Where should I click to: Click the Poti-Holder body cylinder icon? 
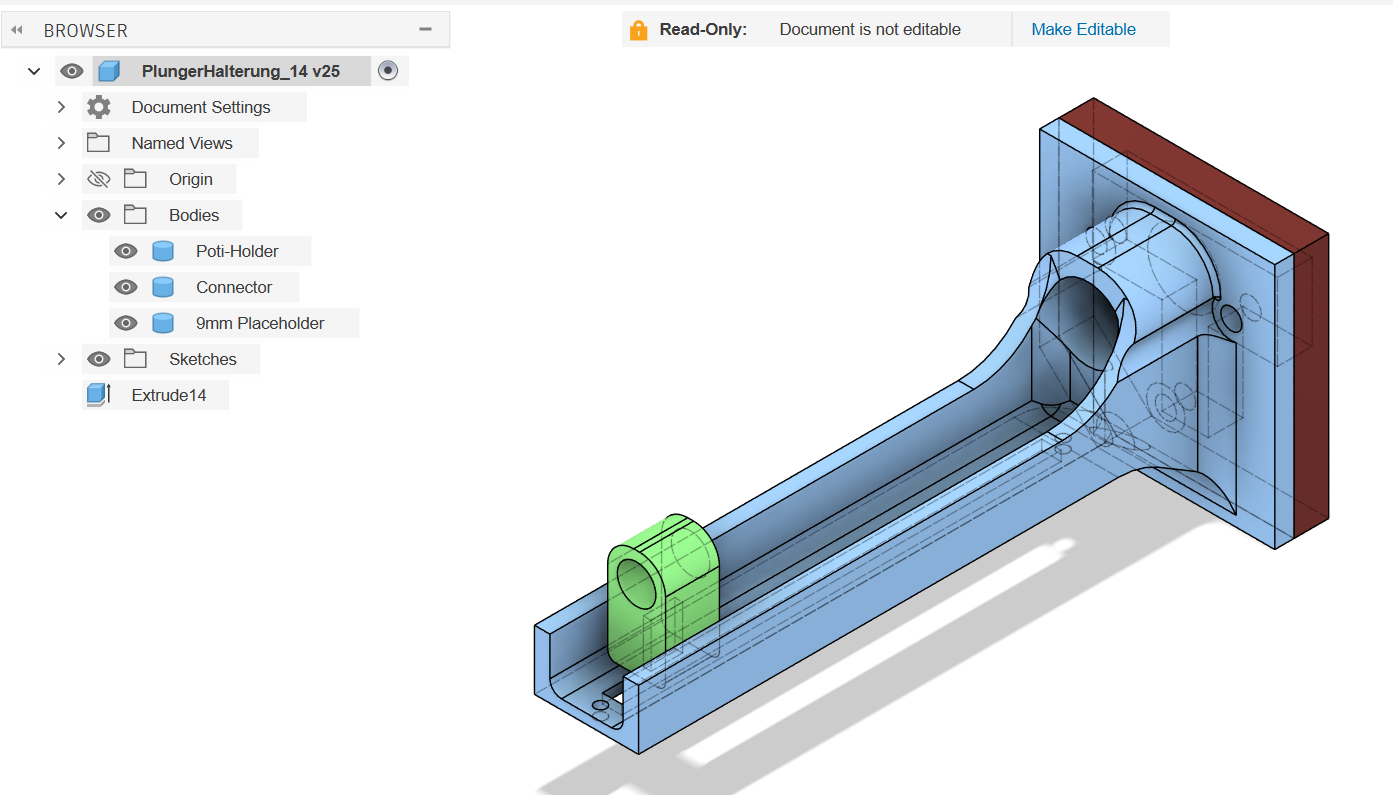(x=163, y=251)
